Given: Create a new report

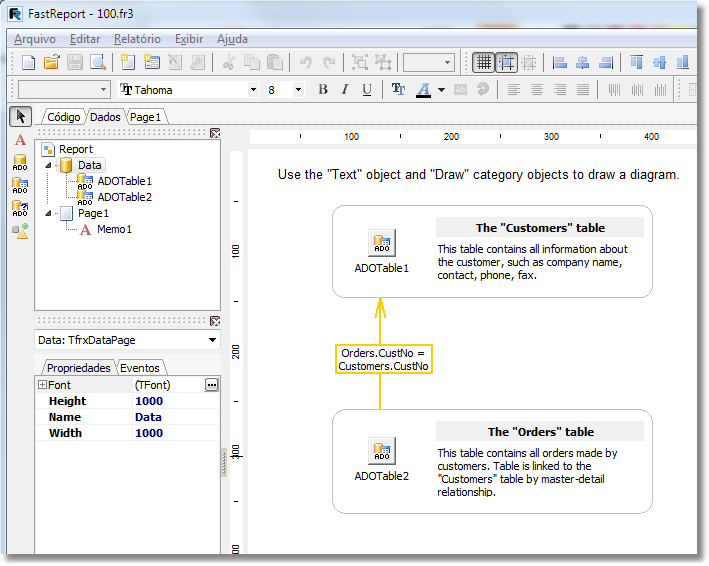Looking at the screenshot, I should (x=28, y=62).
